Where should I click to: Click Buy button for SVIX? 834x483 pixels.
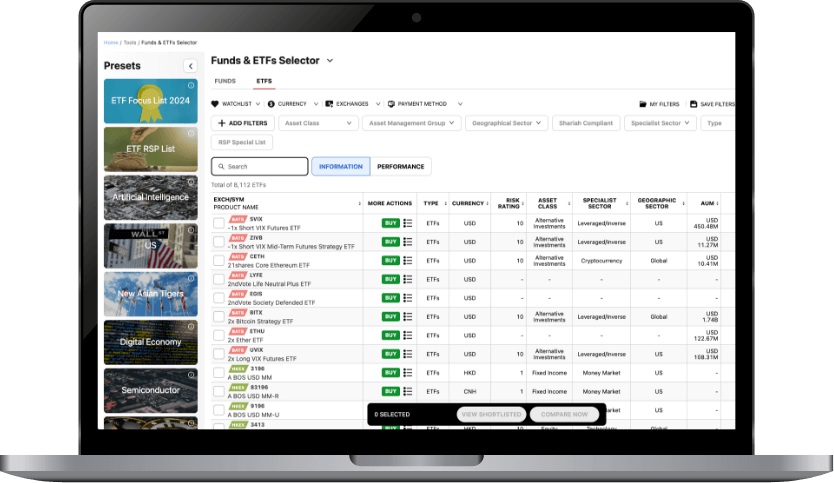[x=390, y=223]
